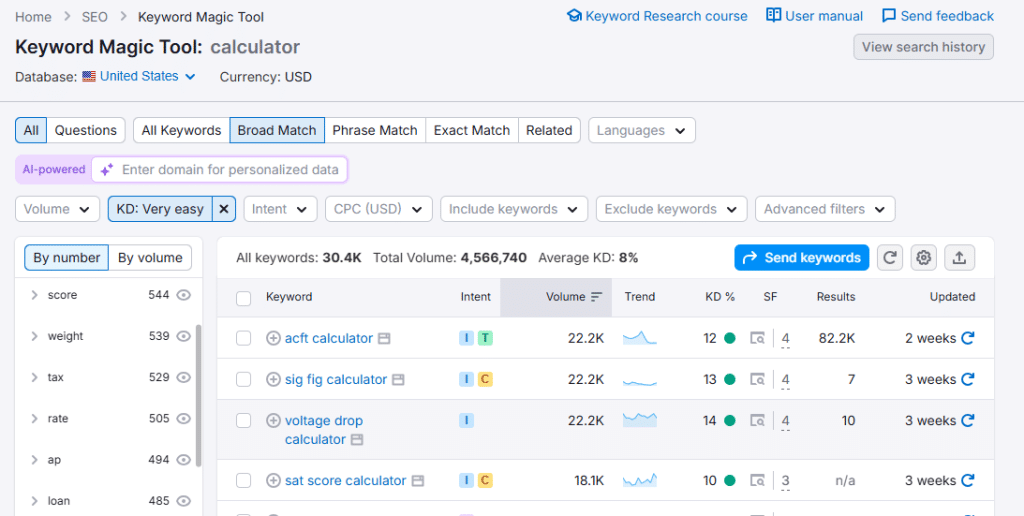Open the Volume filter dropdown

[57, 209]
